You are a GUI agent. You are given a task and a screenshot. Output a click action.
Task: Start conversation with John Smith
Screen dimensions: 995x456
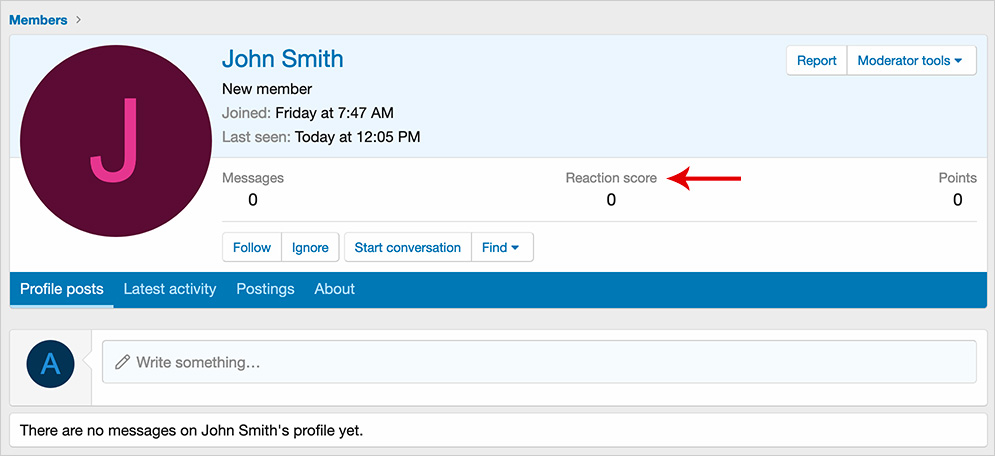pyautogui.click(x=407, y=248)
